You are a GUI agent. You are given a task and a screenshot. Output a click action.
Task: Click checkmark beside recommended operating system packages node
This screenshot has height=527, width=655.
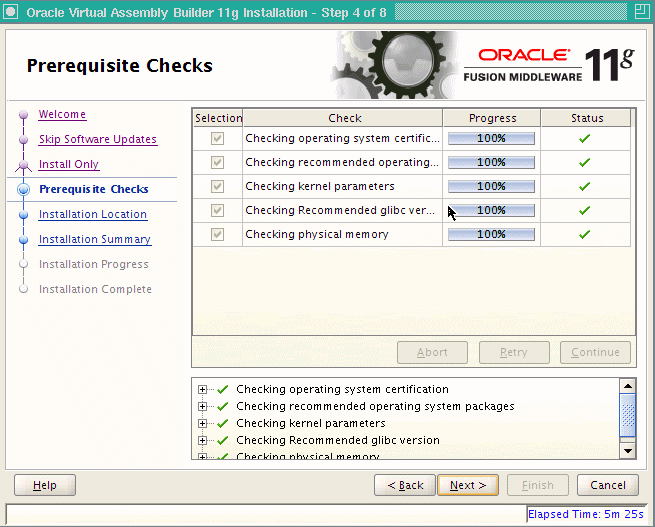[223, 406]
